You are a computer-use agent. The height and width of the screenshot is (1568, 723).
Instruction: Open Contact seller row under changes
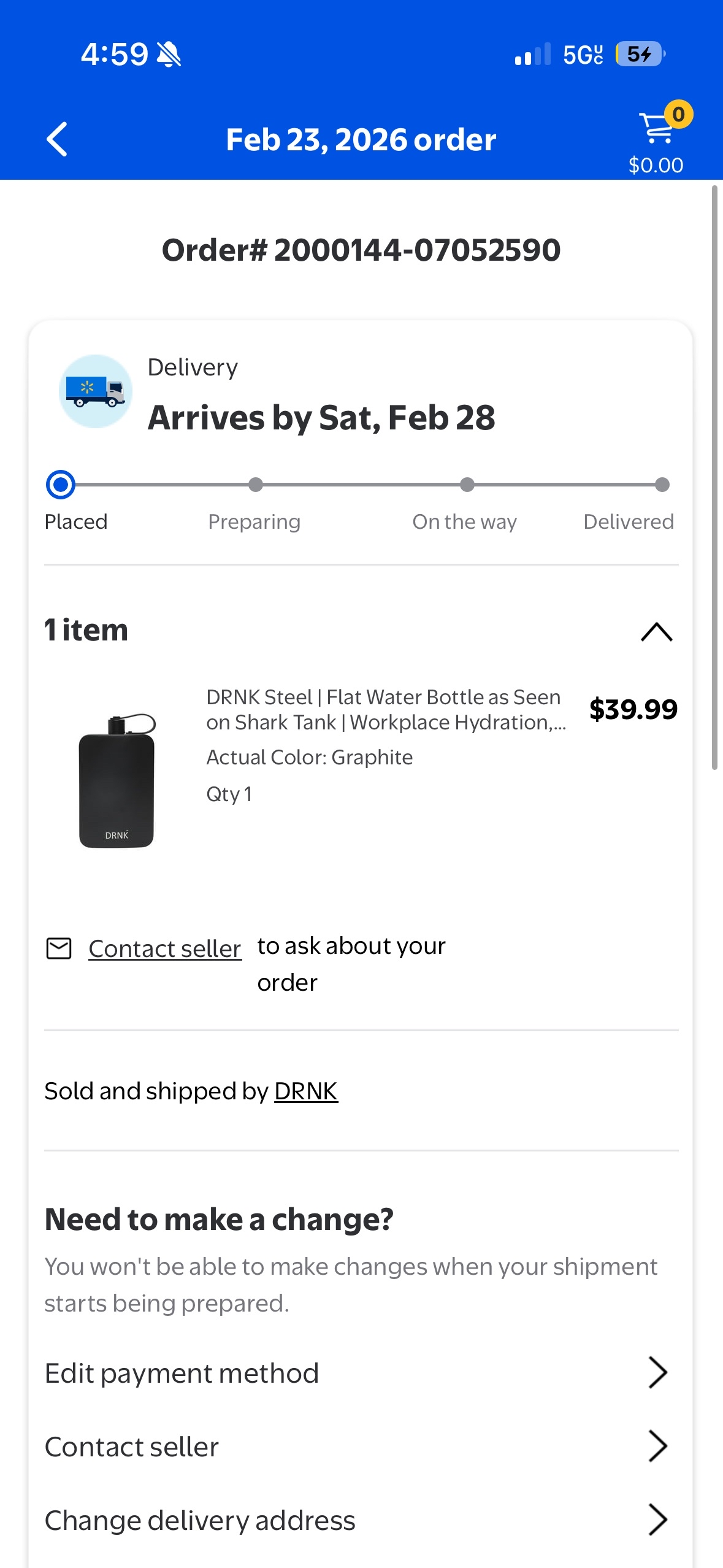click(356, 1447)
